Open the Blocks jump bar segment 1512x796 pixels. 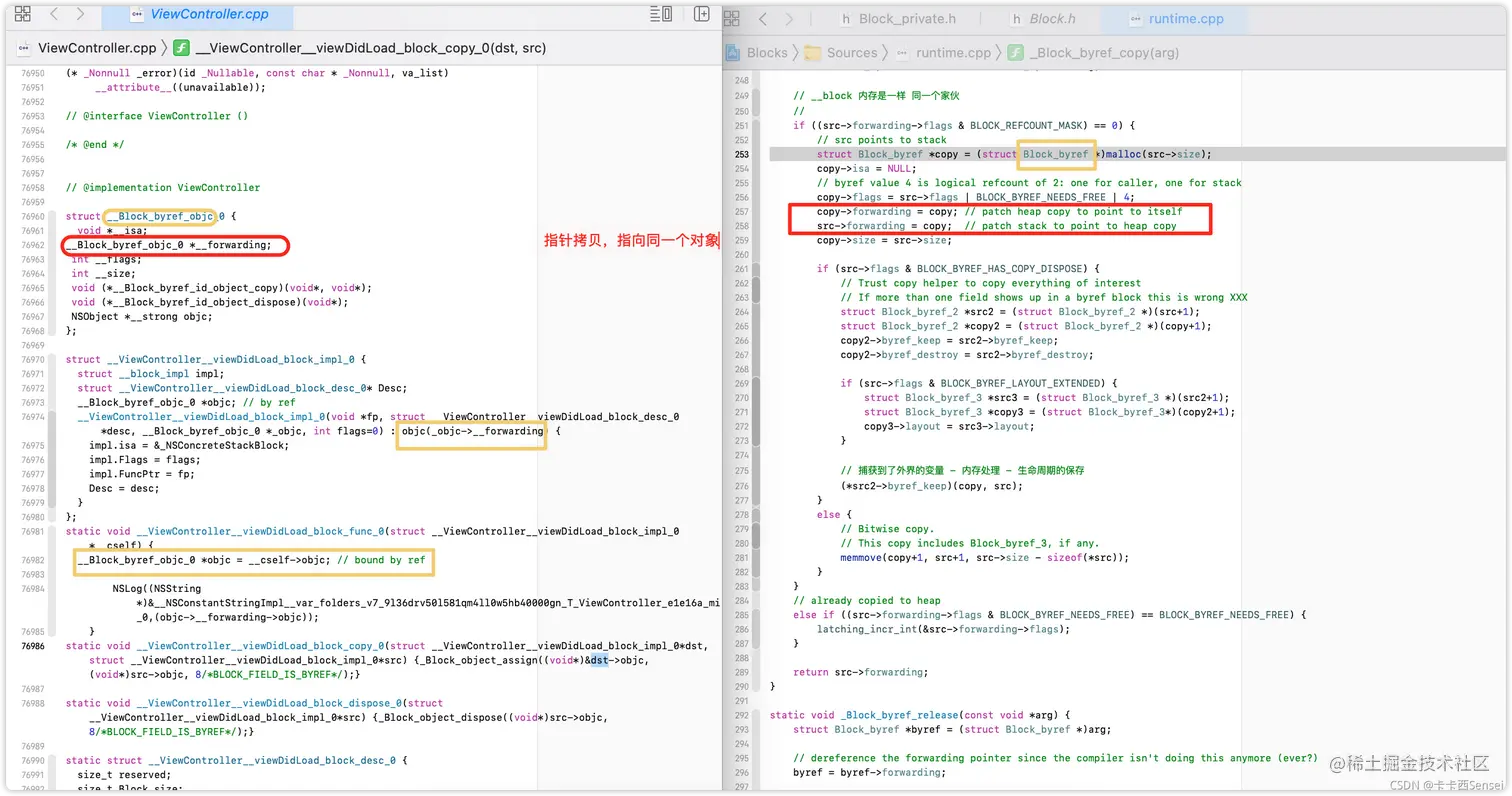[767, 52]
